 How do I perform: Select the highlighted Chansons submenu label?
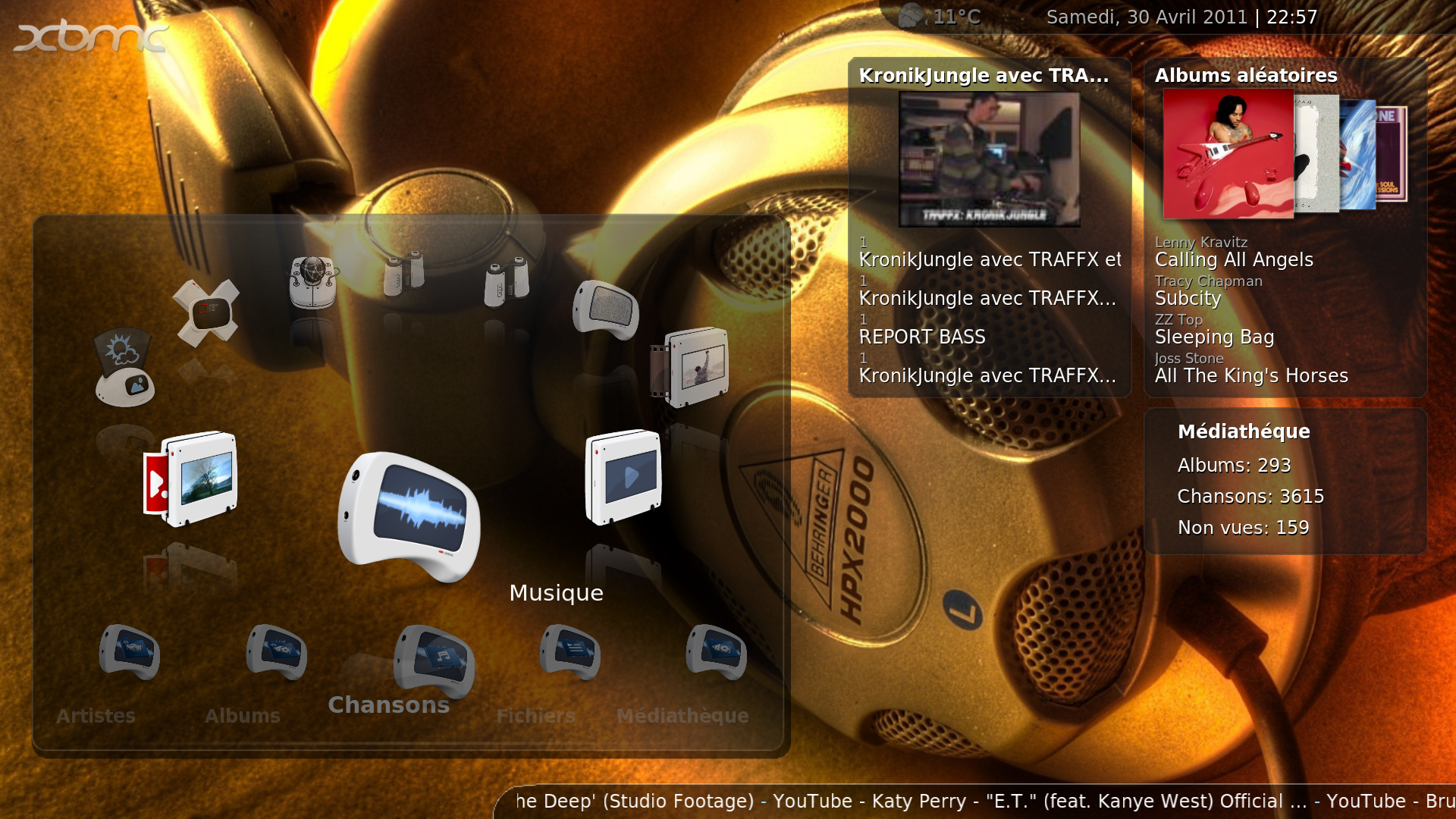[389, 705]
